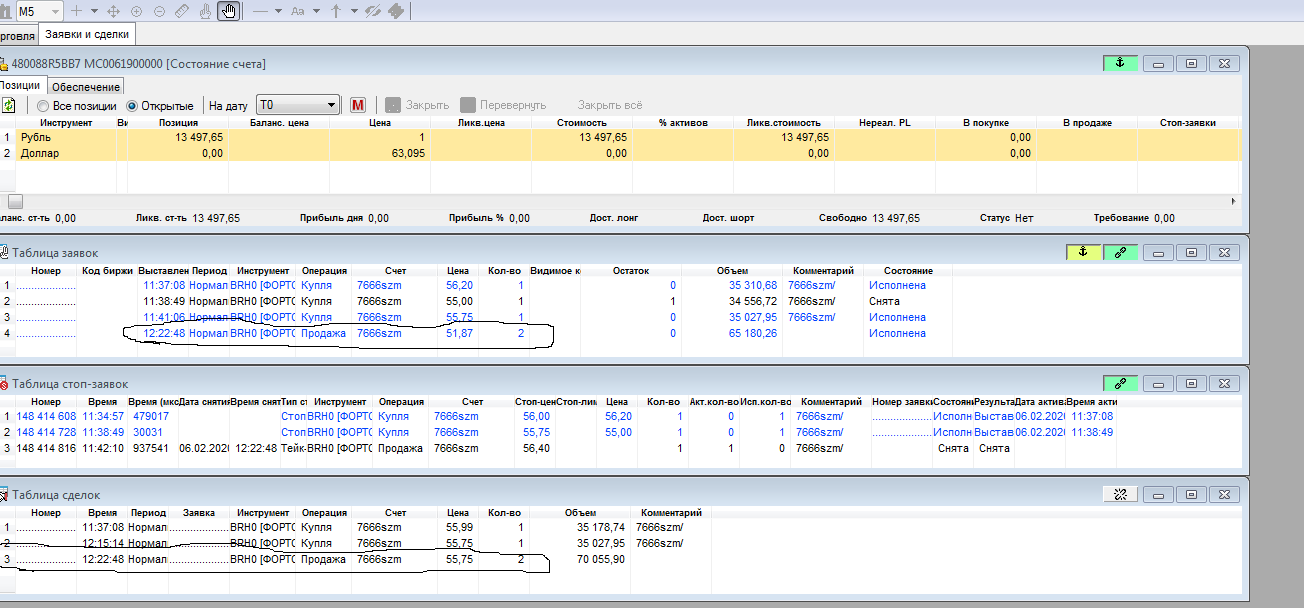Select the 'Все позиции' radio button
1304x608 pixels.
(x=43, y=106)
